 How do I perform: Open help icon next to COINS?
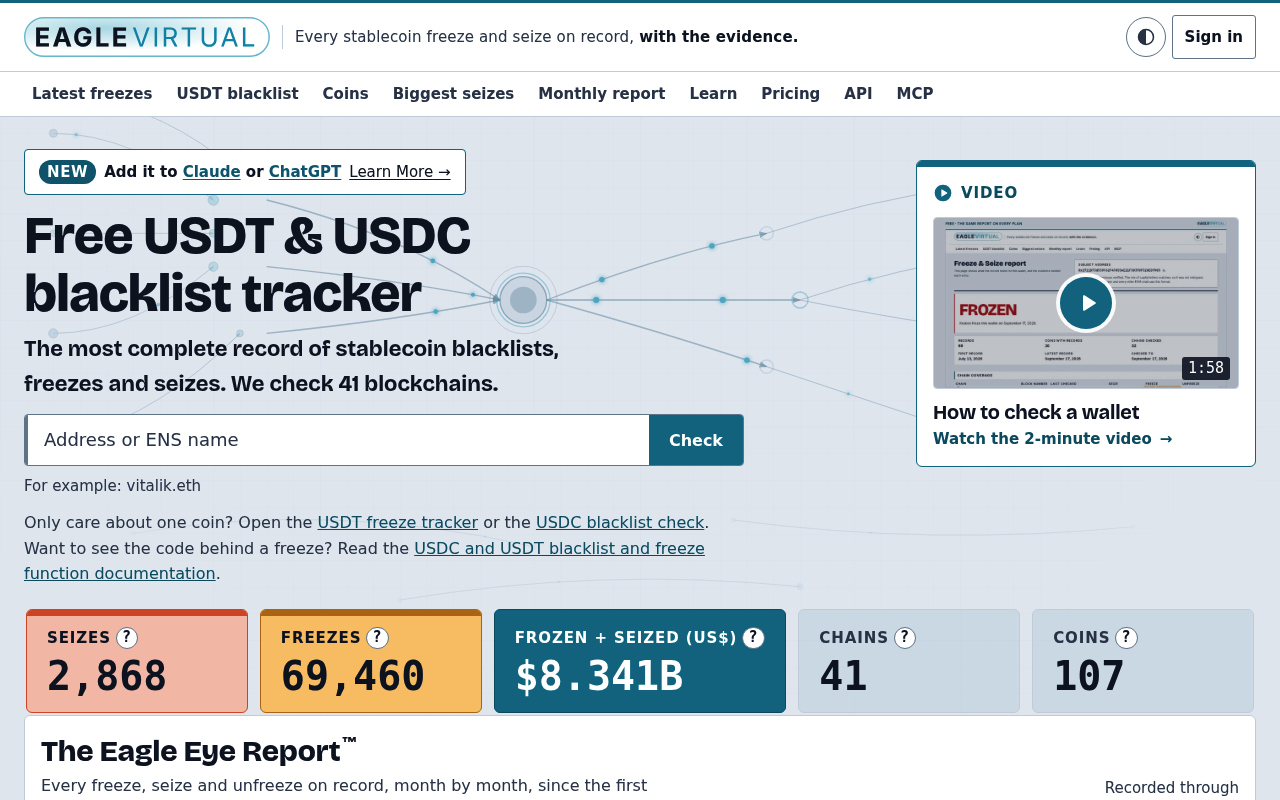pyautogui.click(x=1126, y=638)
